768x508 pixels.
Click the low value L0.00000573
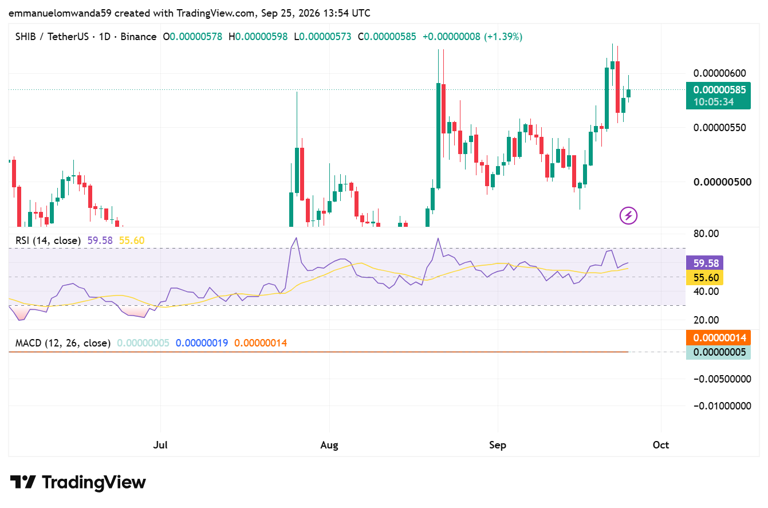[x=323, y=37]
